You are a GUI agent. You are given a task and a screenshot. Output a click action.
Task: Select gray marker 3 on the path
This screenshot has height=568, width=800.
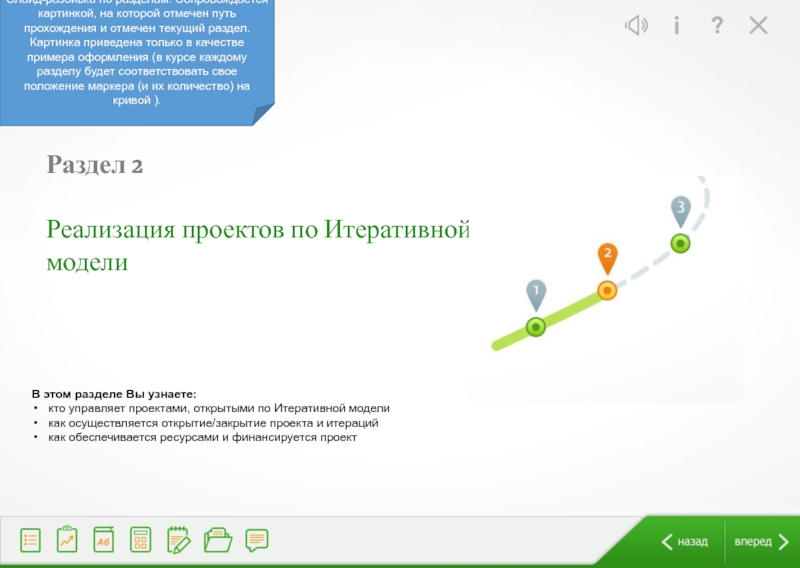680,210
